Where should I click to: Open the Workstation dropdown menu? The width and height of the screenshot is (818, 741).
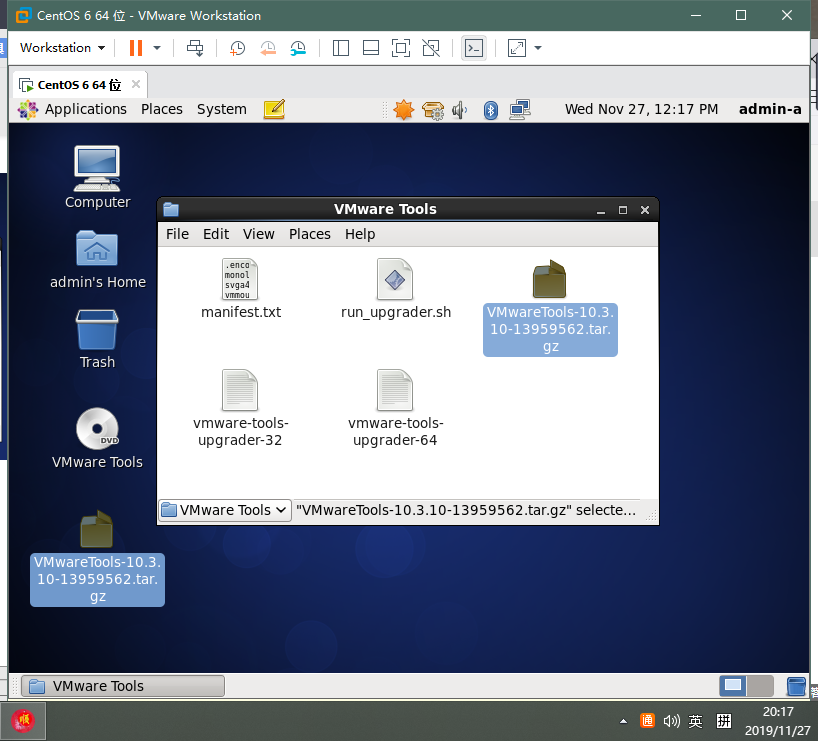click(63, 47)
